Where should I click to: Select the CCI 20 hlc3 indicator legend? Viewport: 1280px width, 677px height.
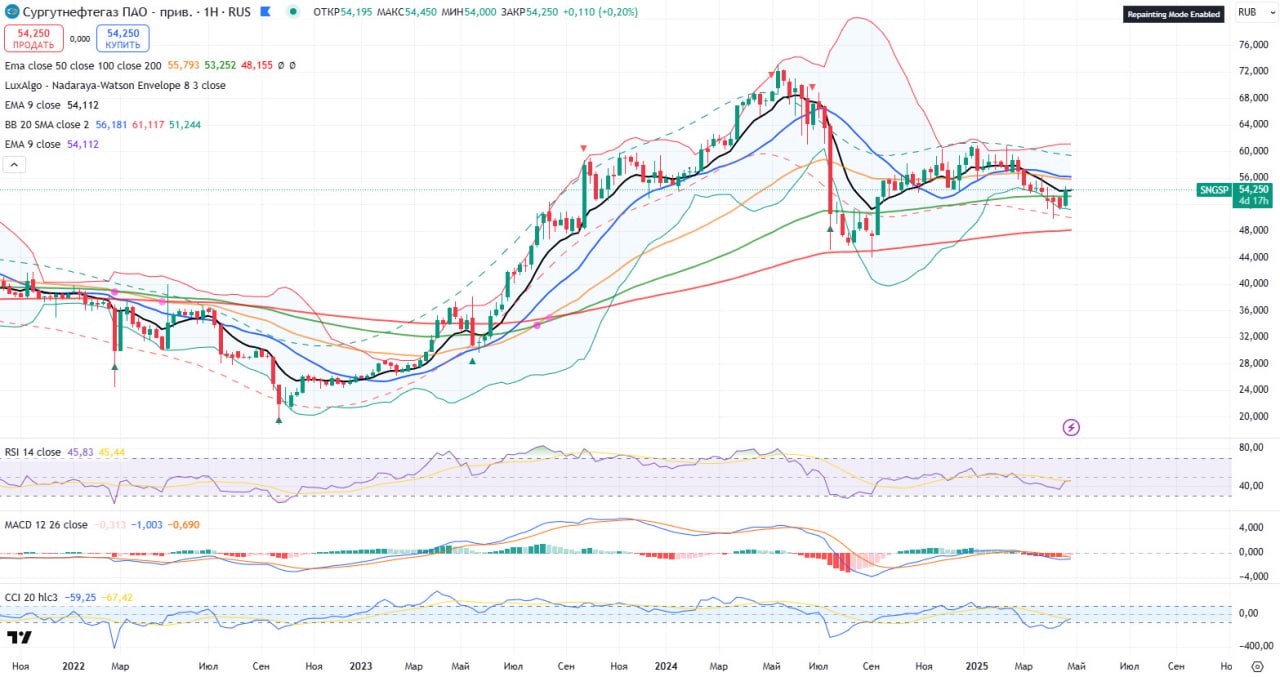click(x=32, y=597)
